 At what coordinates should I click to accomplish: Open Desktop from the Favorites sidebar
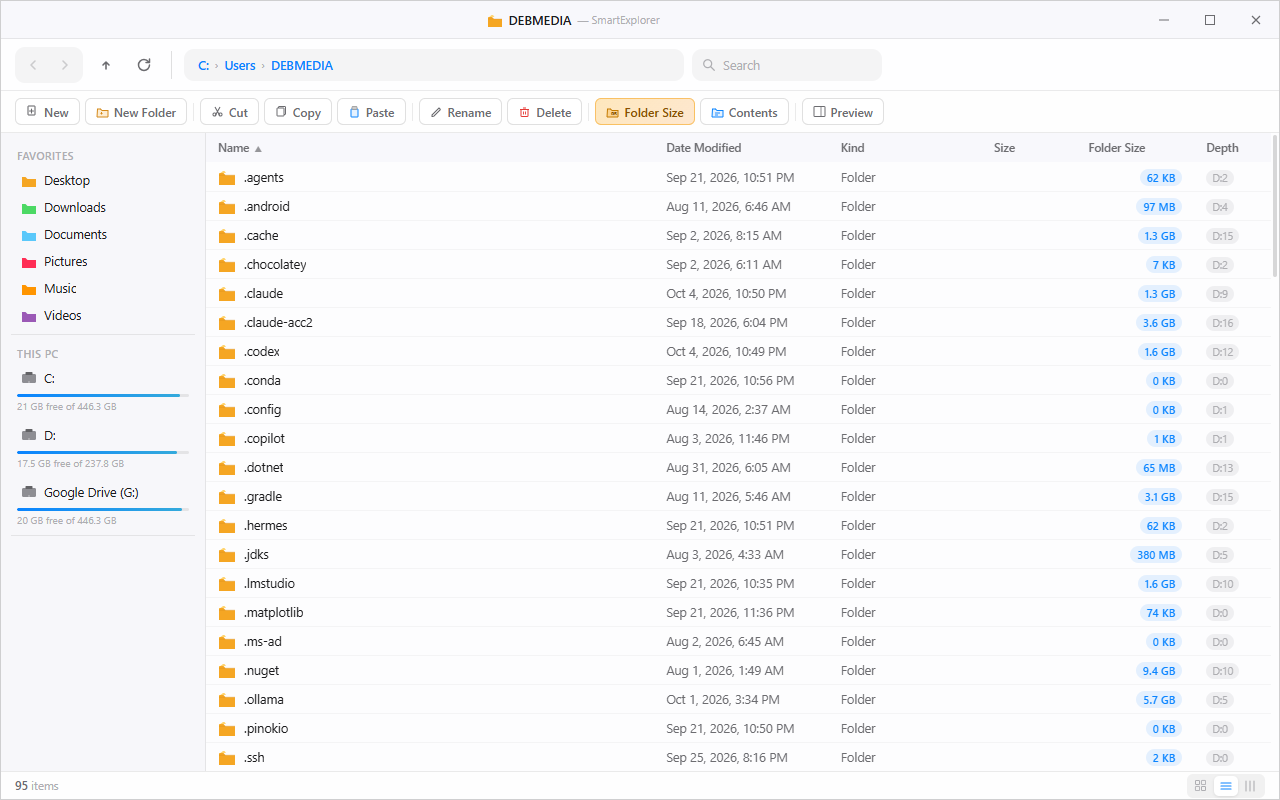coord(103,181)
